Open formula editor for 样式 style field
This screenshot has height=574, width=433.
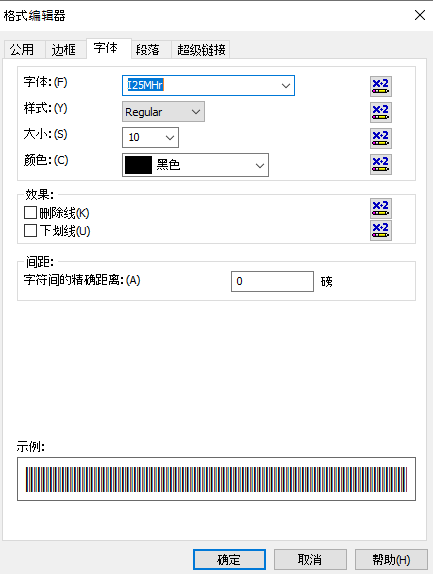pos(381,112)
